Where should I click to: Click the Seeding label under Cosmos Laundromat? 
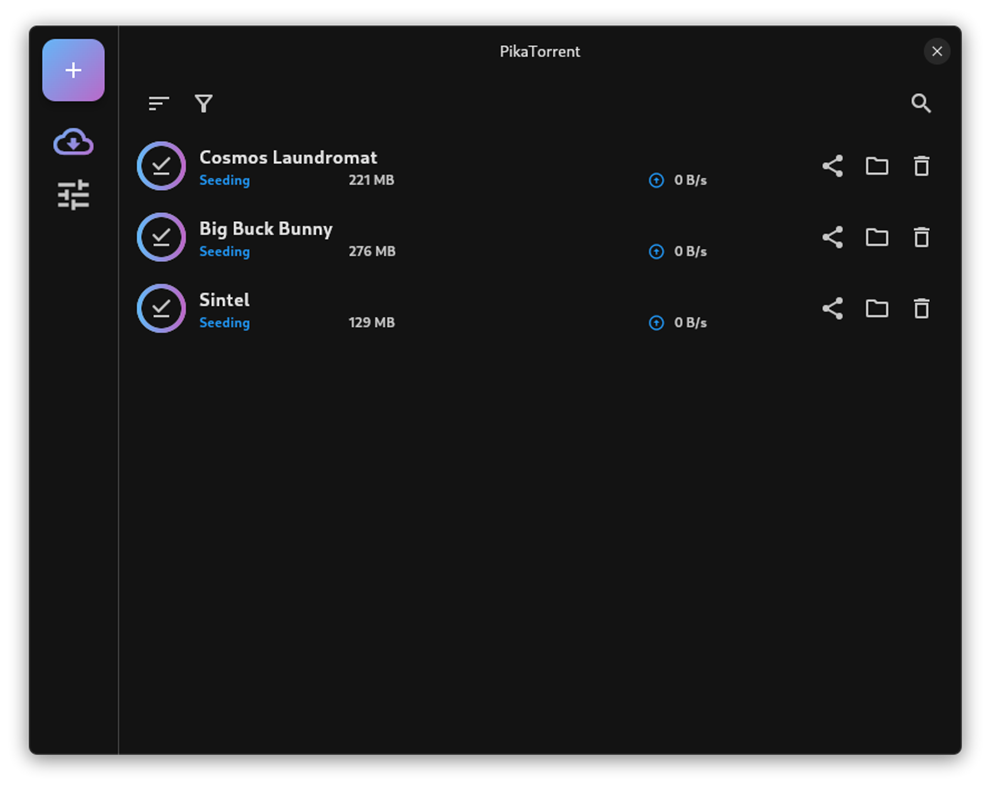point(224,180)
